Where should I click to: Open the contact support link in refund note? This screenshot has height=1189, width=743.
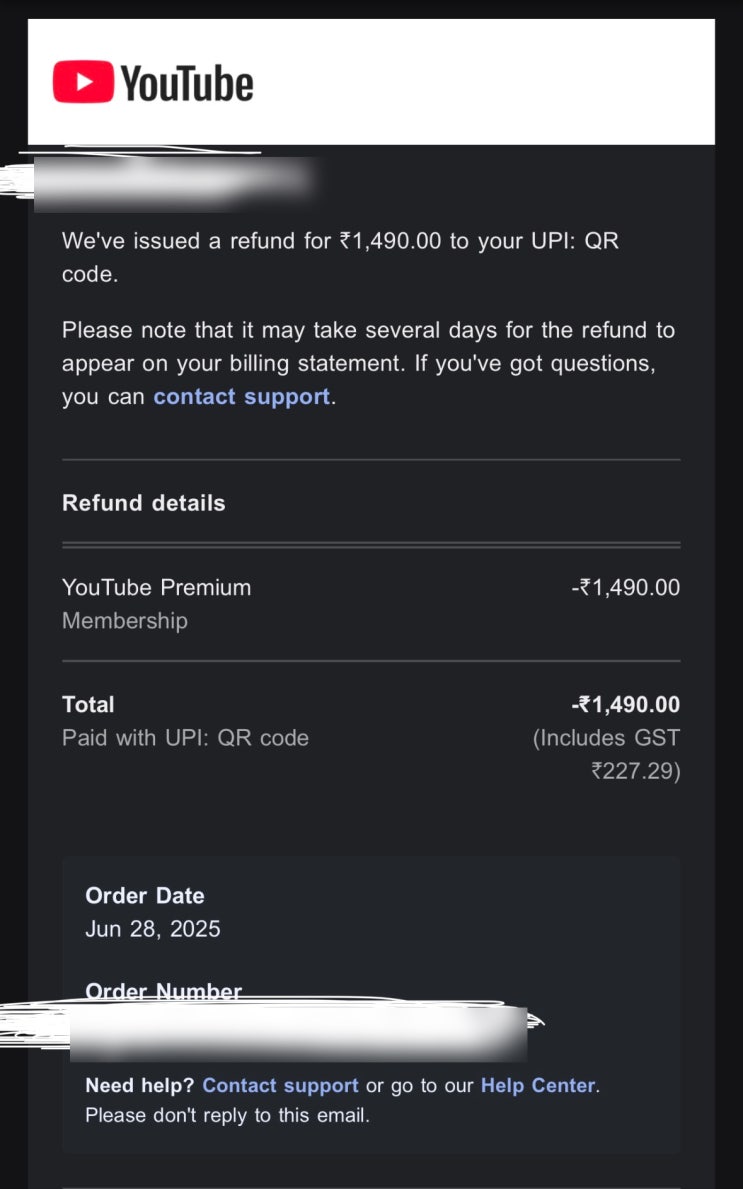click(242, 397)
